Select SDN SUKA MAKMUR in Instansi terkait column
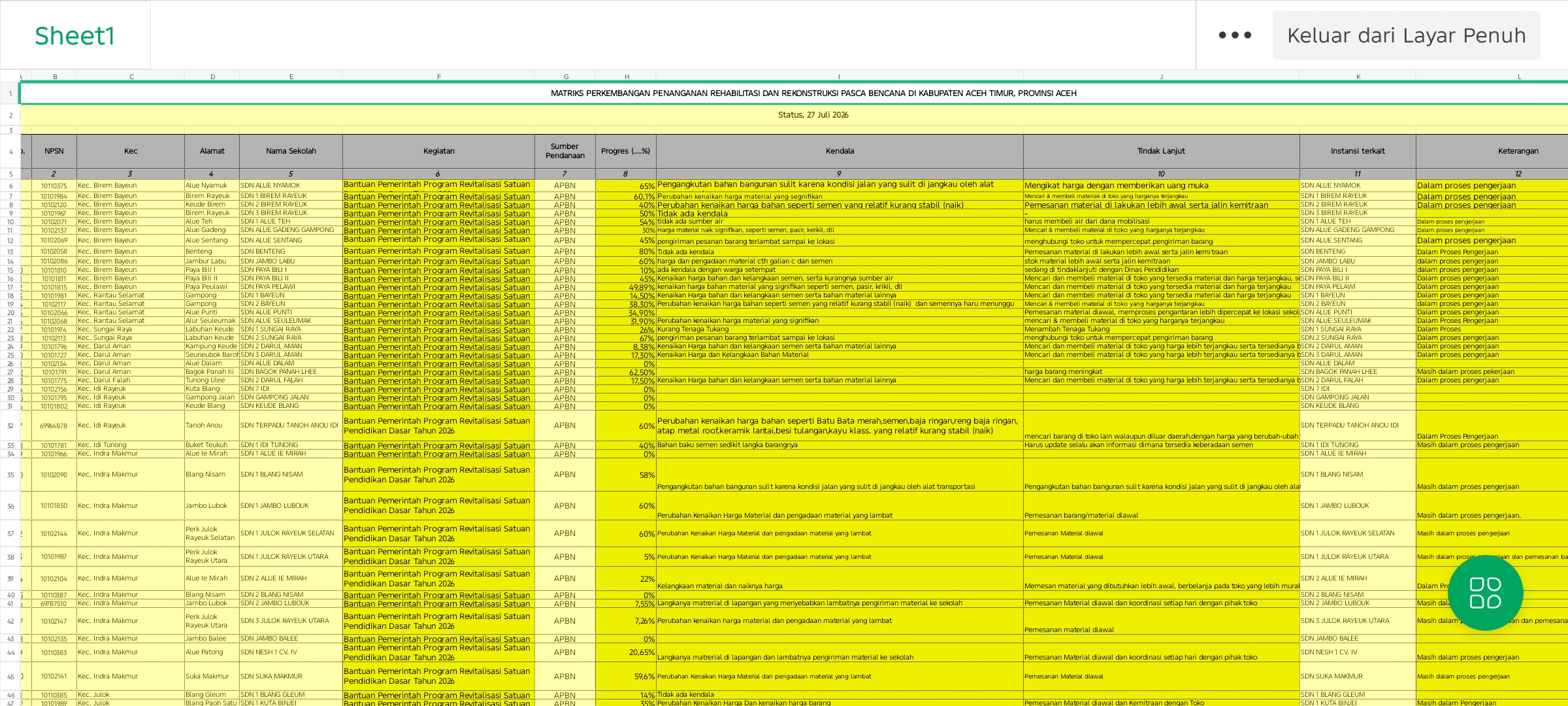The width and height of the screenshot is (1568, 706). [x=1358, y=677]
